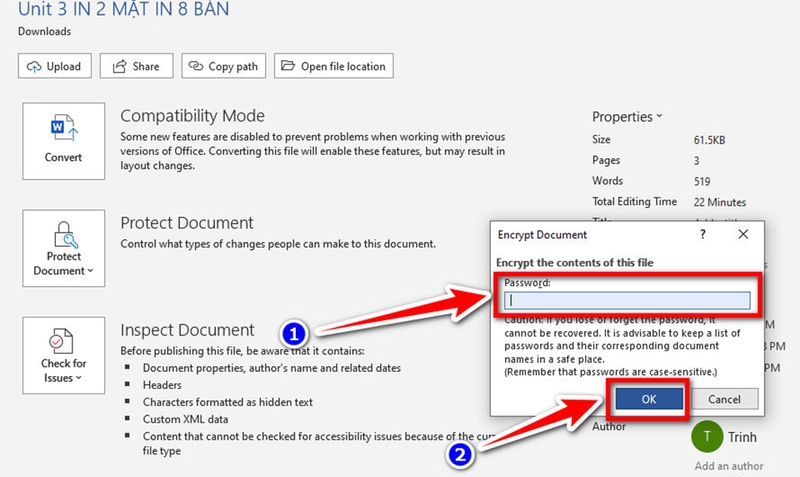Click the Size value 61.5KB
Screen dimensions: 800x477
[709, 140]
